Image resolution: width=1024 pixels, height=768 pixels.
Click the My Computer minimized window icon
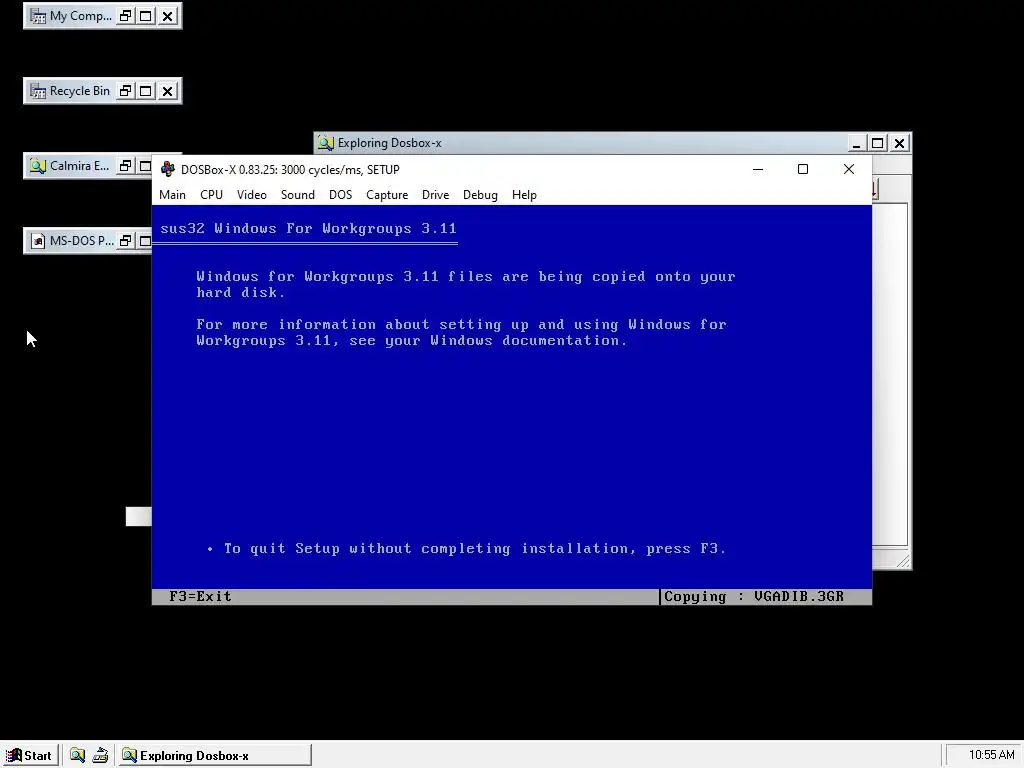38,16
